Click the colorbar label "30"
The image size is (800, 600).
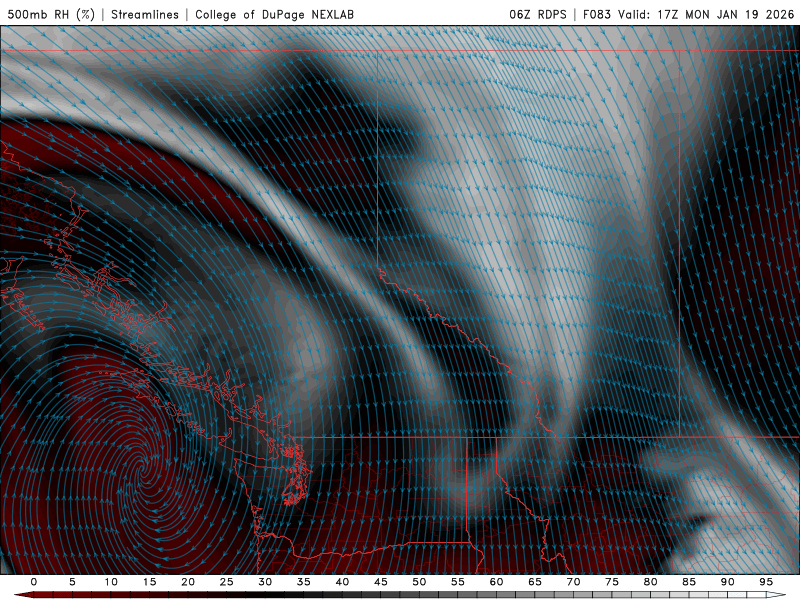(265, 582)
